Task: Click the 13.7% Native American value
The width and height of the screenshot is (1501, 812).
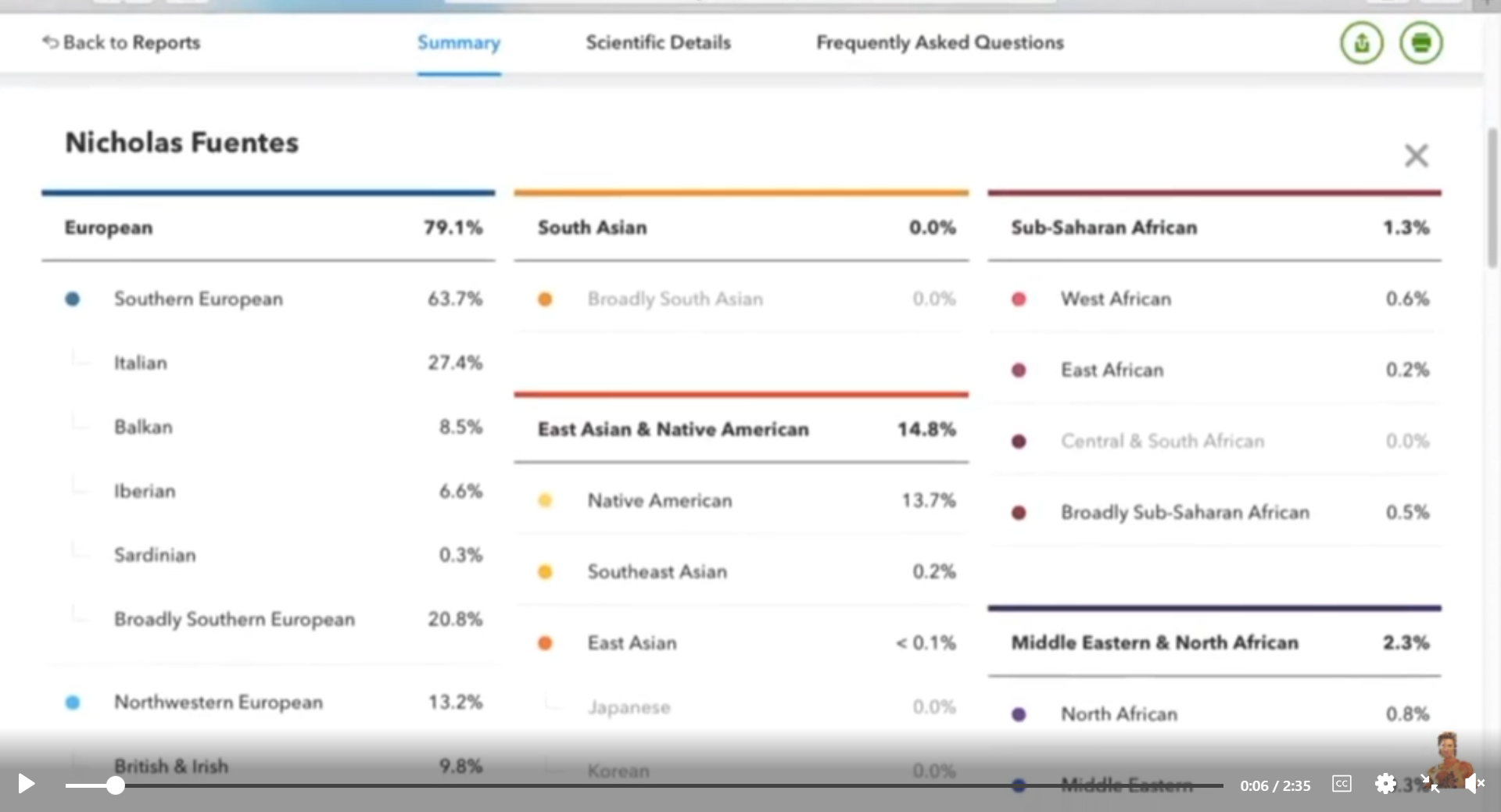Action: click(928, 500)
